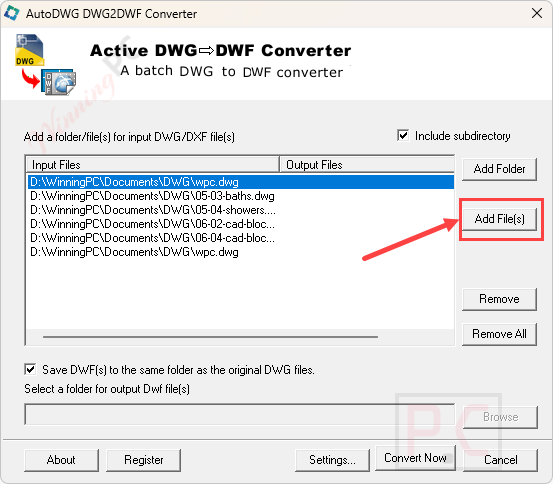
Task: Click the Cancel button
Action: (x=500, y=460)
